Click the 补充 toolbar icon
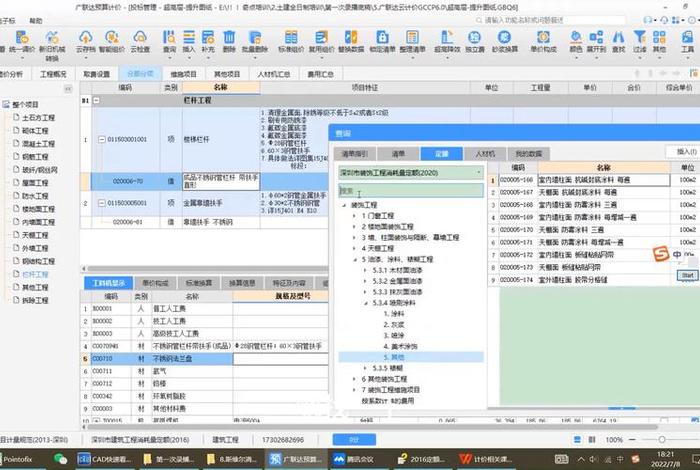 tap(208, 42)
